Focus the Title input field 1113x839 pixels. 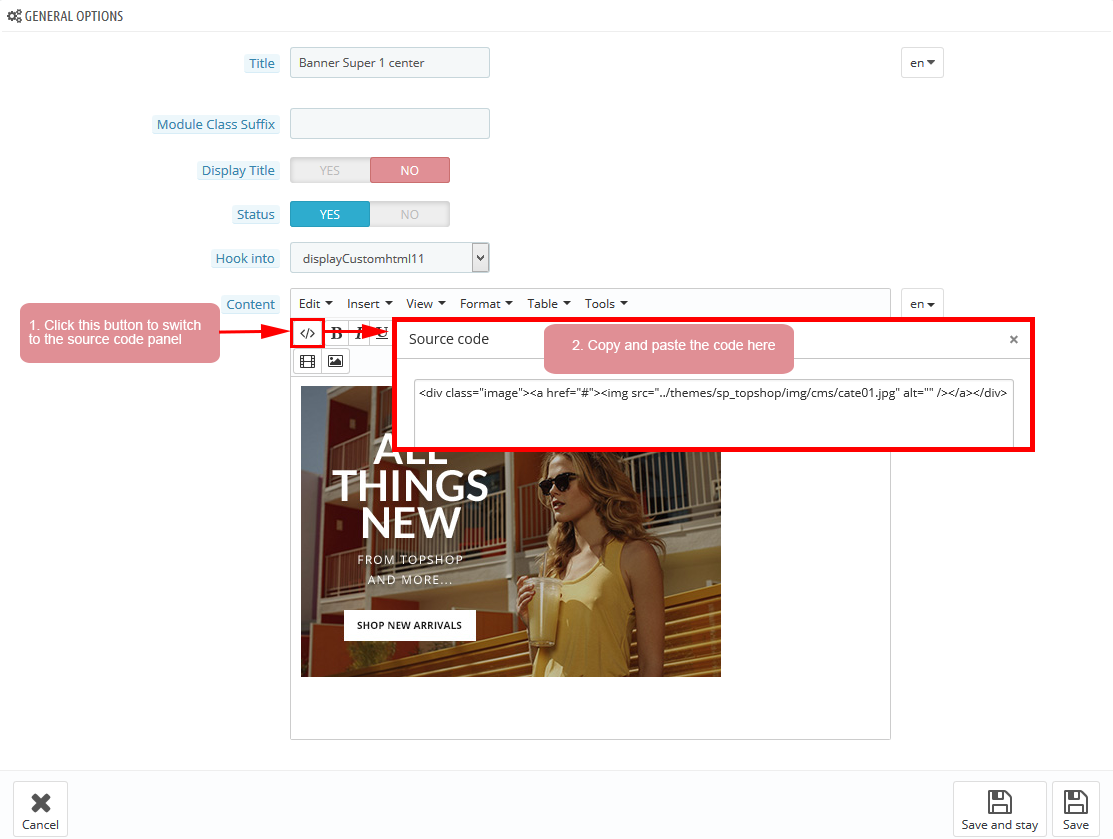[x=390, y=62]
